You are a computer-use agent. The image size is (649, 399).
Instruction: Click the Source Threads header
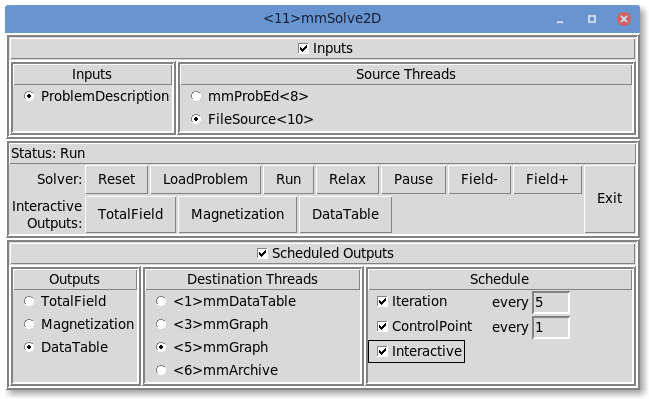point(406,75)
